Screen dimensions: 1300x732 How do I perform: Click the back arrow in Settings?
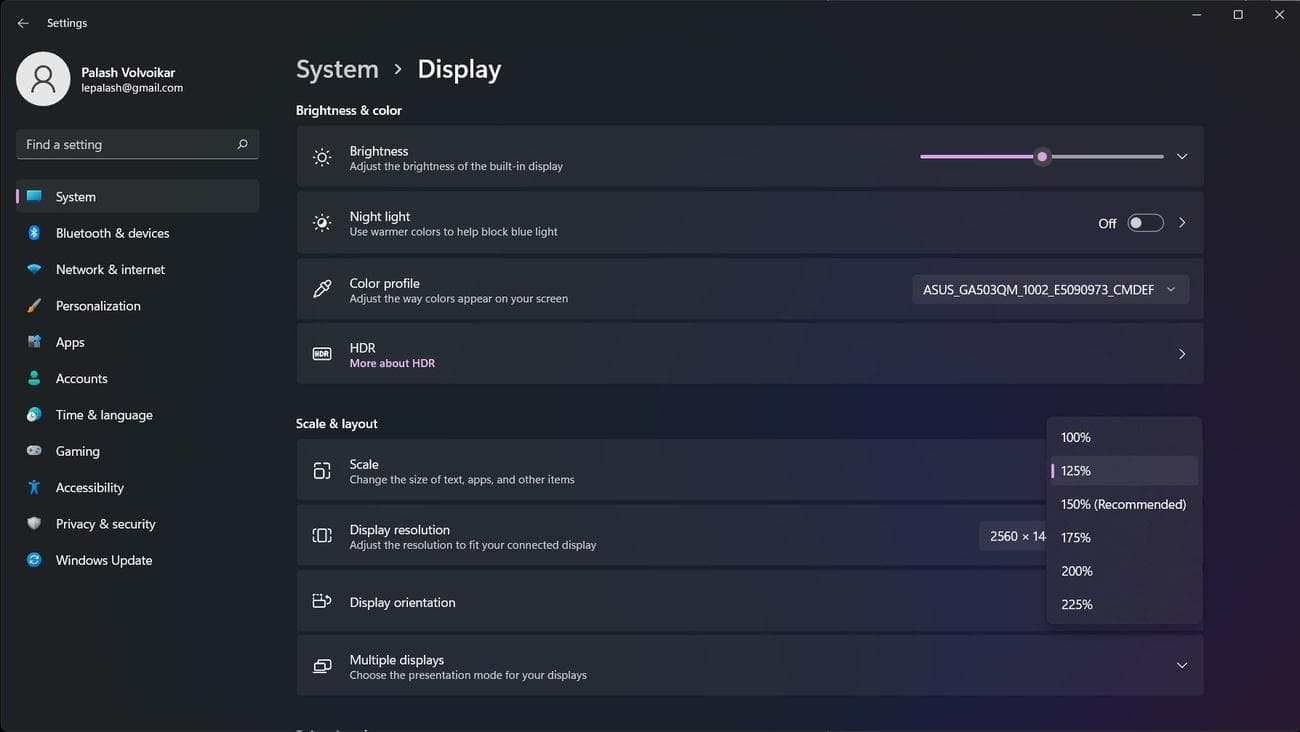tap(22, 22)
